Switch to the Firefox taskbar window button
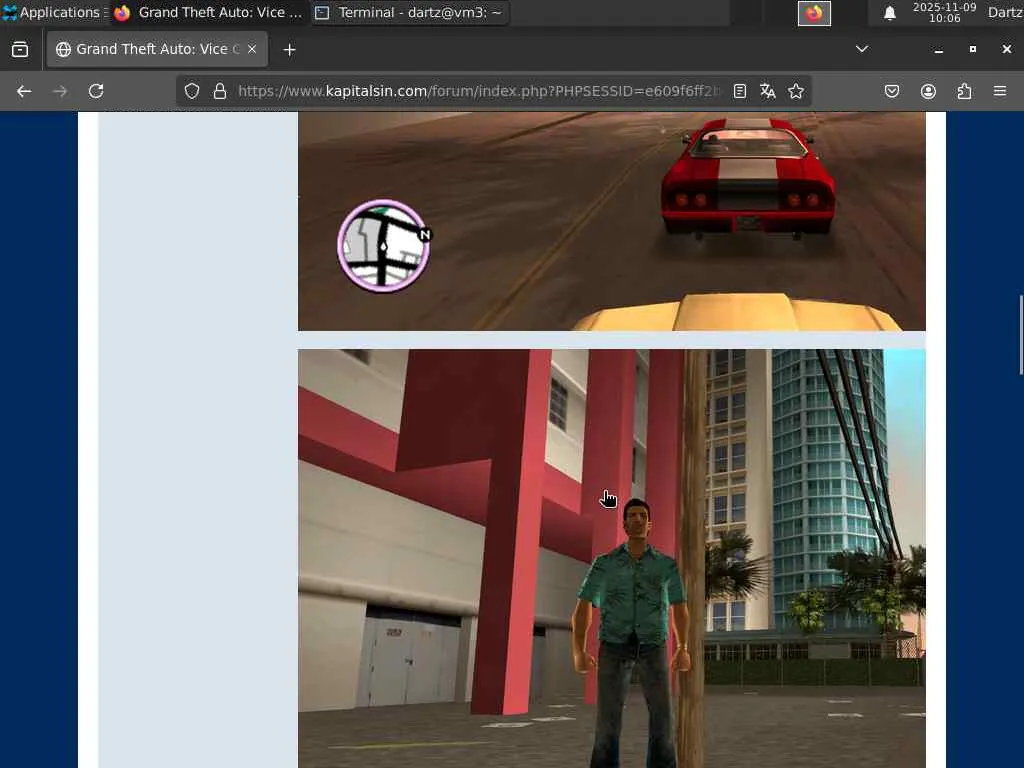 [x=208, y=12]
